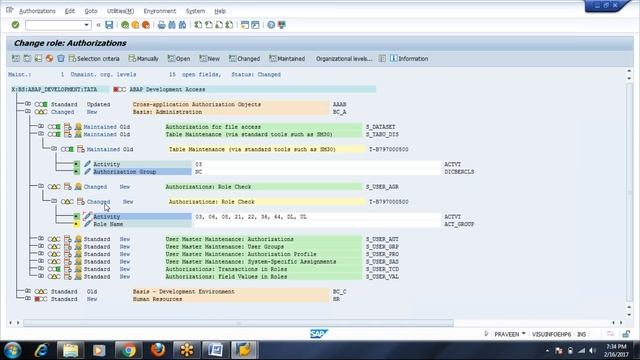Screen dimensions: 640x360
Task: Expand Human Resources node
Action: point(28,299)
